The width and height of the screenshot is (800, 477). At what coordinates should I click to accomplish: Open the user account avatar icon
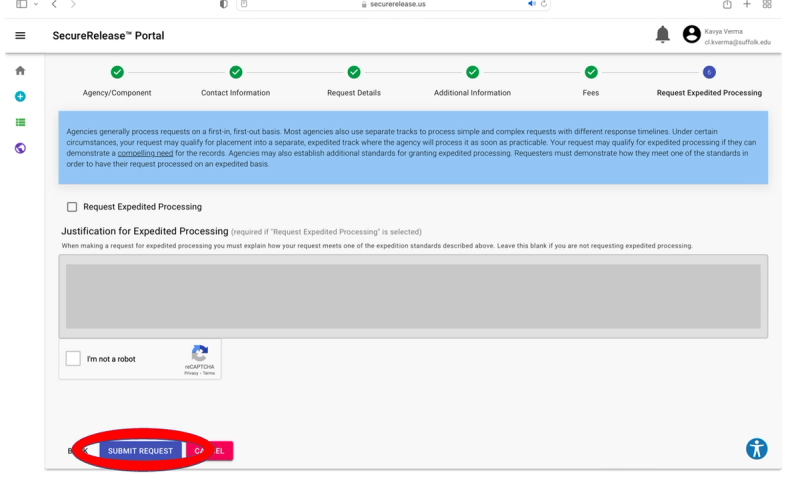tap(691, 35)
